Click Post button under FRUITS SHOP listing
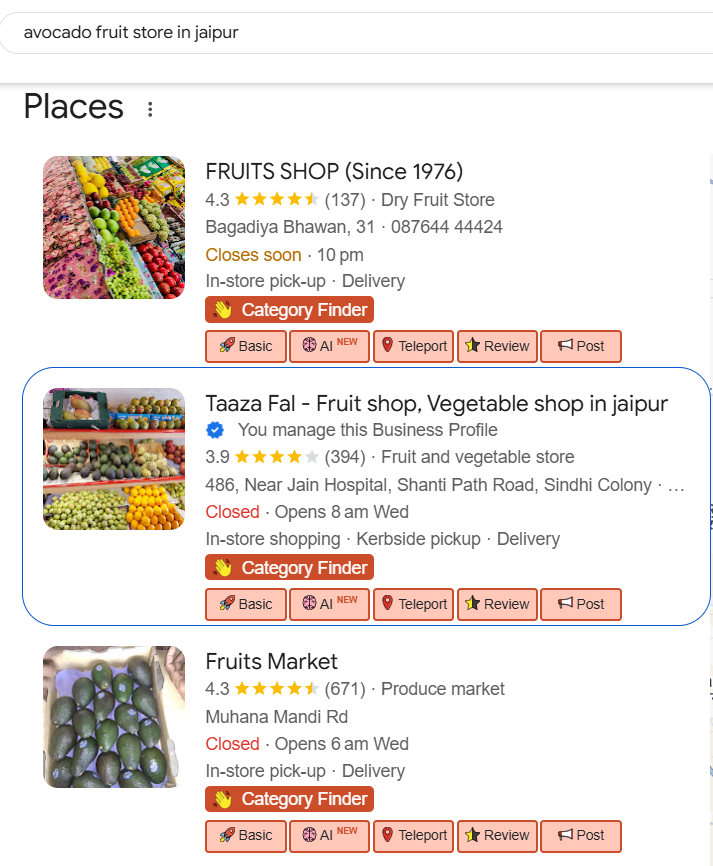 tap(581, 346)
